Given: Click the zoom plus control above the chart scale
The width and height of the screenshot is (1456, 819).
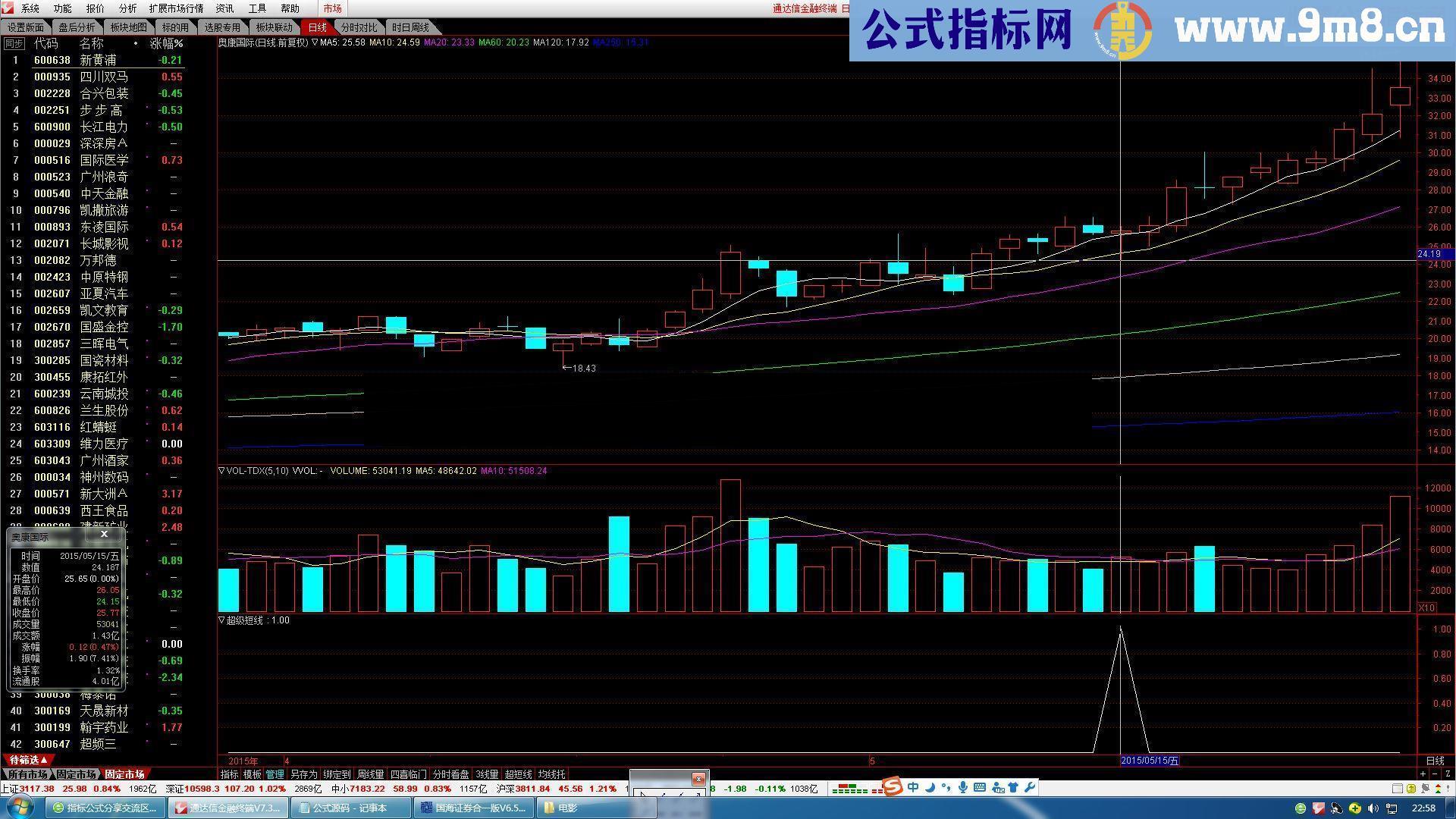Looking at the screenshot, I should [x=1423, y=773].
